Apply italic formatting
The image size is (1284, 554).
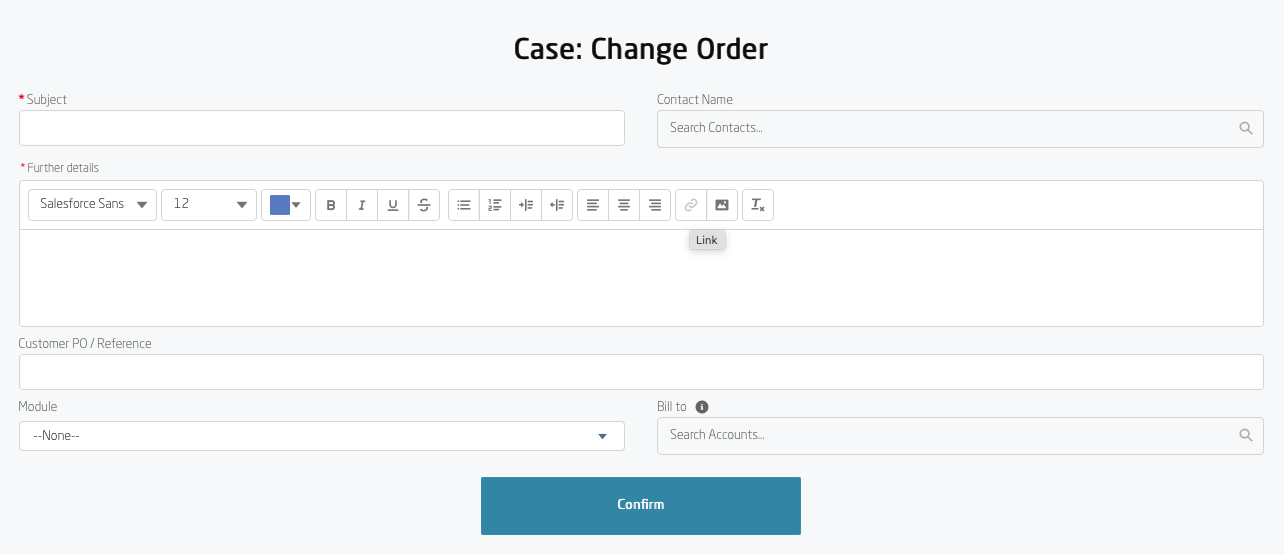pyautogui.click(x=362, y=205)
